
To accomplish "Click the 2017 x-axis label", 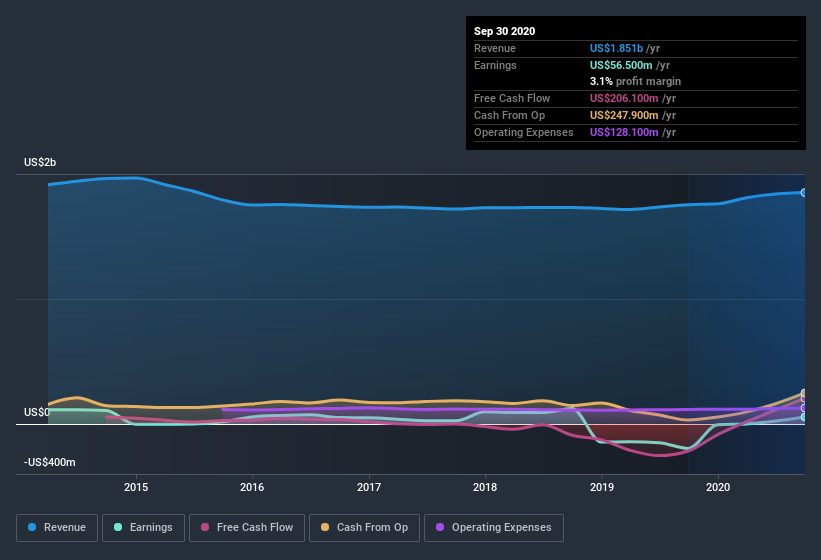I will coord(369,487).
